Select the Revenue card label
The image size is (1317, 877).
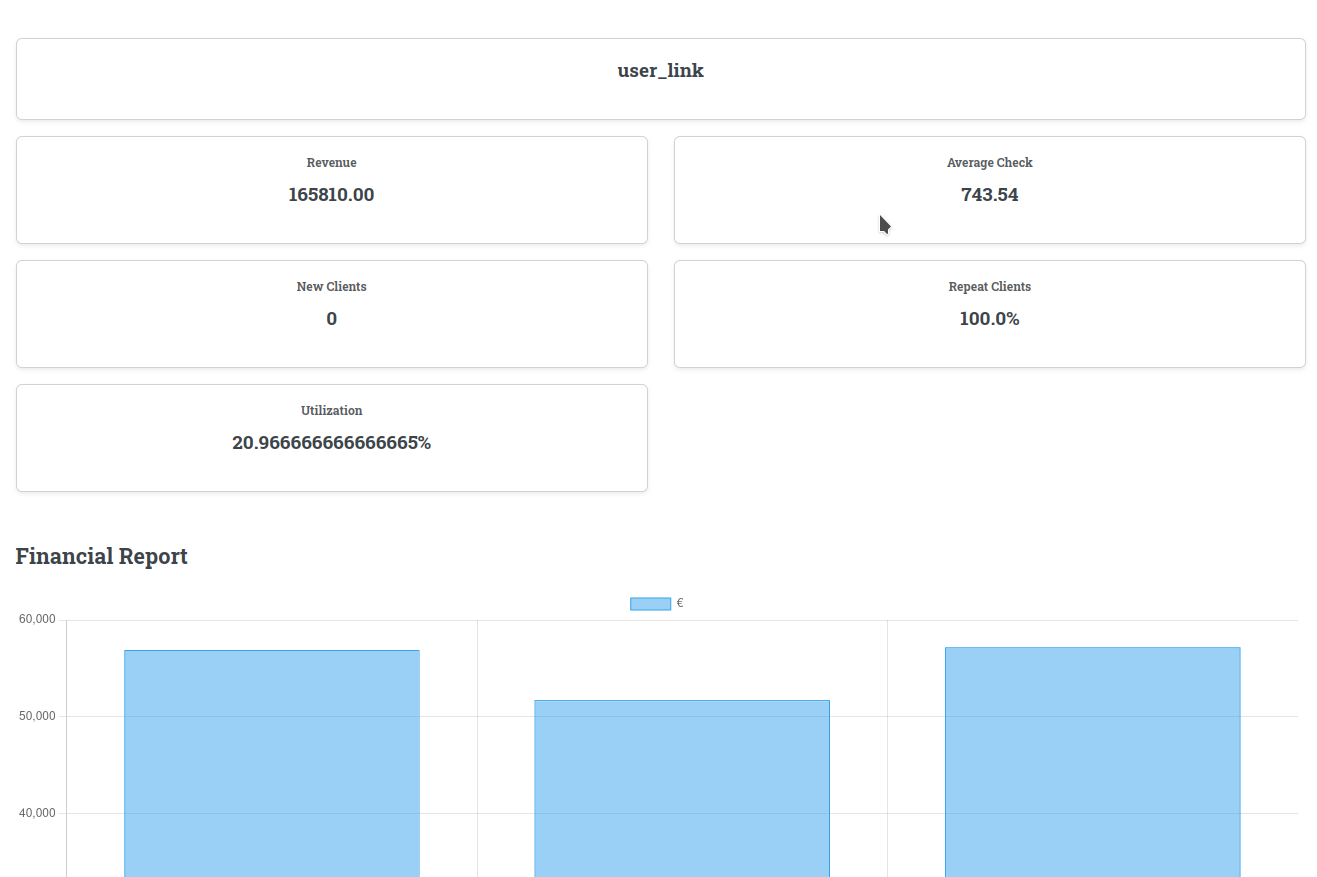coord(331,163)
